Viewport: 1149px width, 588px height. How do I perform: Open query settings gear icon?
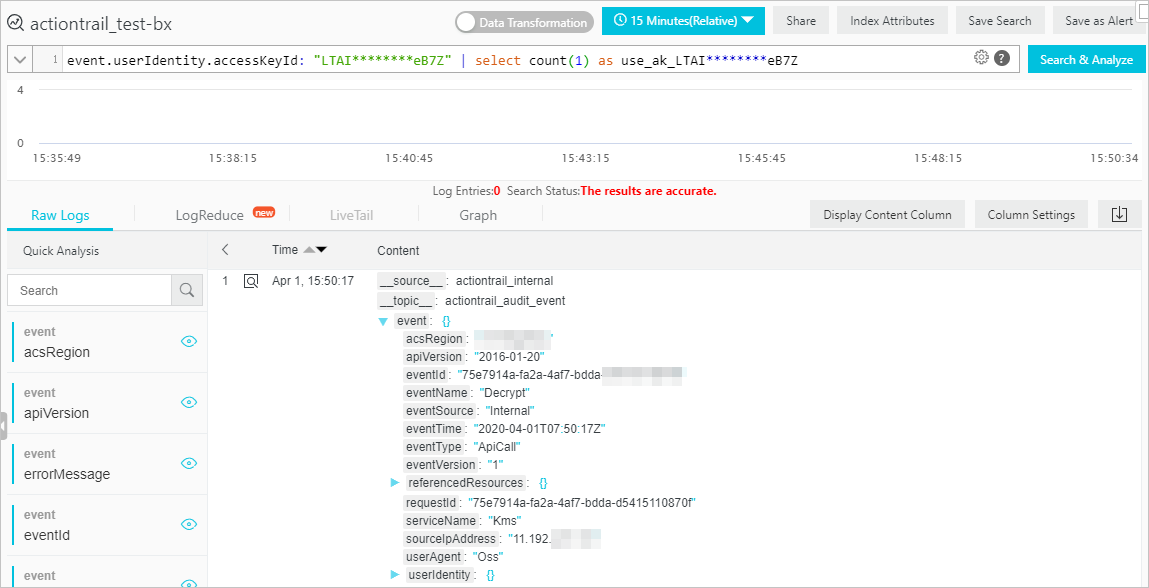pyautogui.click(x=981, y=58)
